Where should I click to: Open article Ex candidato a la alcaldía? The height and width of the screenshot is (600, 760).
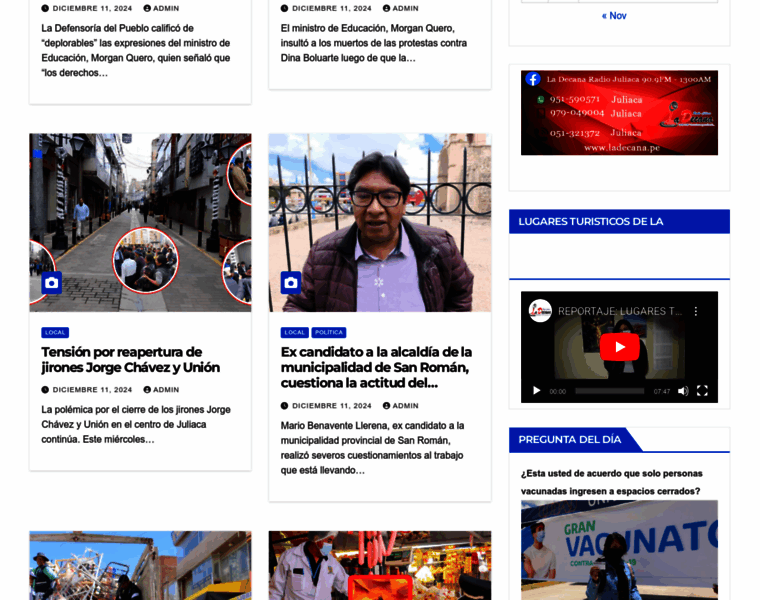click(x=376, y=367)
